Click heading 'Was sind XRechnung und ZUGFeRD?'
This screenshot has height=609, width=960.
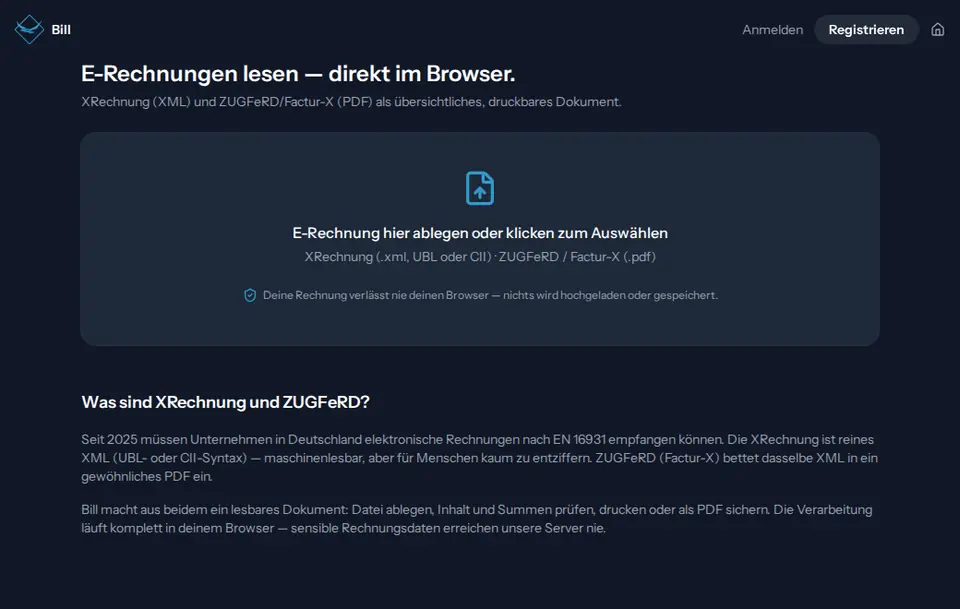pyautogui.click(x=225, y=402)
